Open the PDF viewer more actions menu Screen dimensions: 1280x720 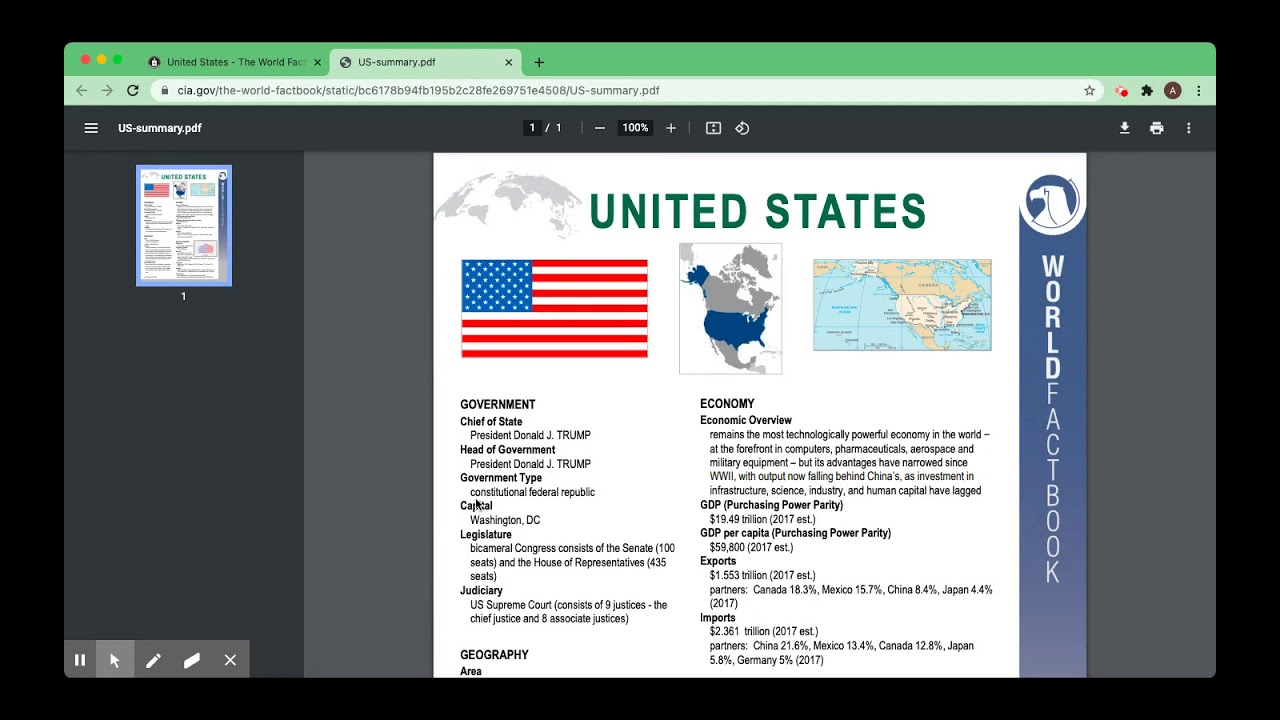point(1189,128)
